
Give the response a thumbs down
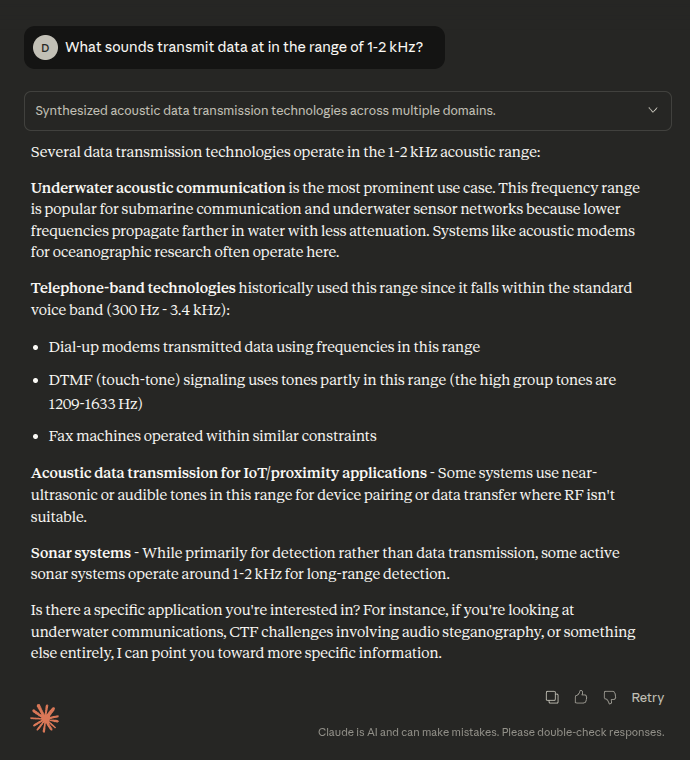coord(610,697)
